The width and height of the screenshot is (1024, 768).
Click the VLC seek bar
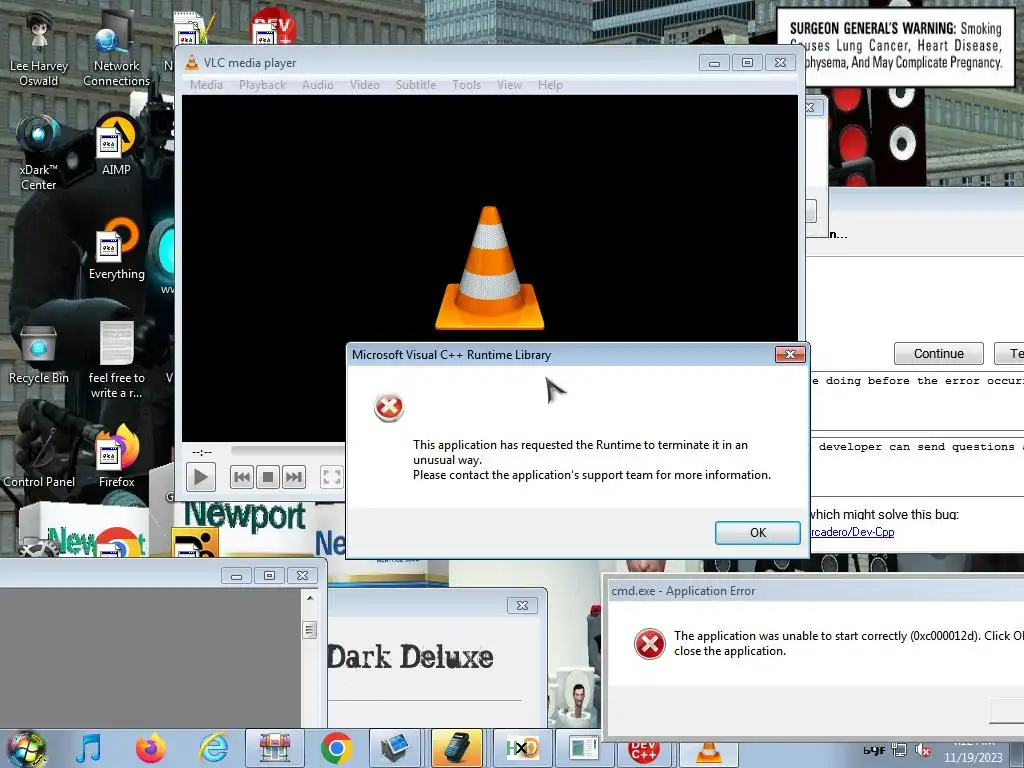pos(288,451)
